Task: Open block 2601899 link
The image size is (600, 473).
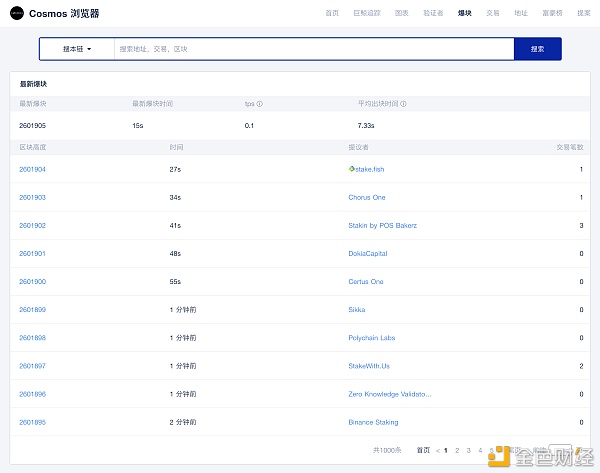Action: (33, 310)
